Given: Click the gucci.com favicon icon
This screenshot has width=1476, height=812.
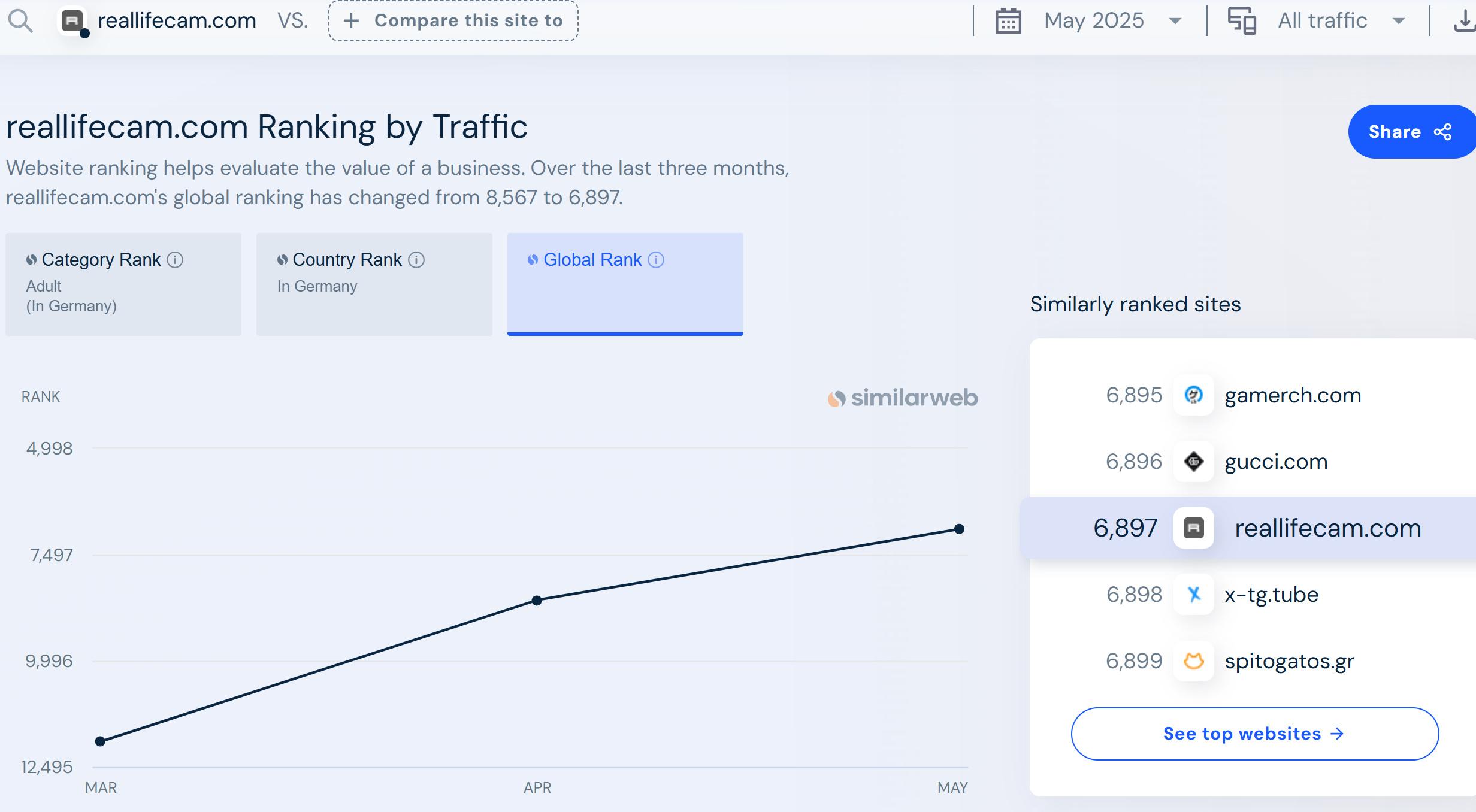Looking at the screenshot, I should [1193, 462].
